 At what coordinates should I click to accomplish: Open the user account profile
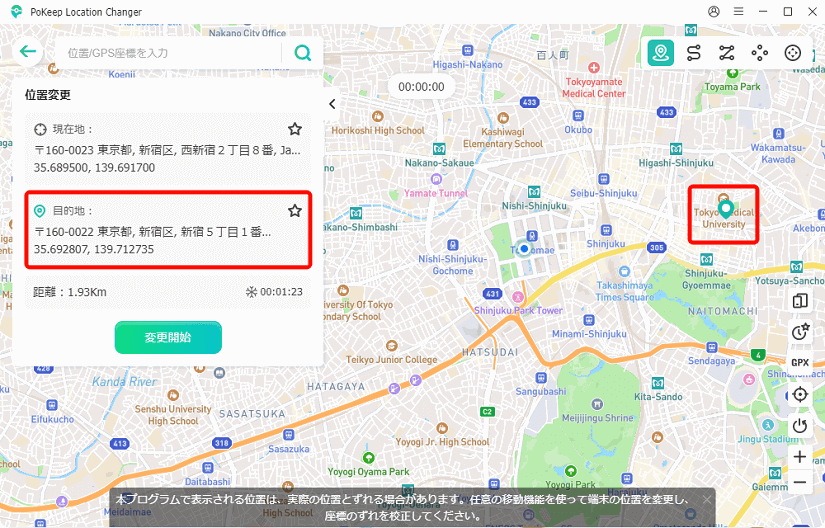[x=714, y=12]
